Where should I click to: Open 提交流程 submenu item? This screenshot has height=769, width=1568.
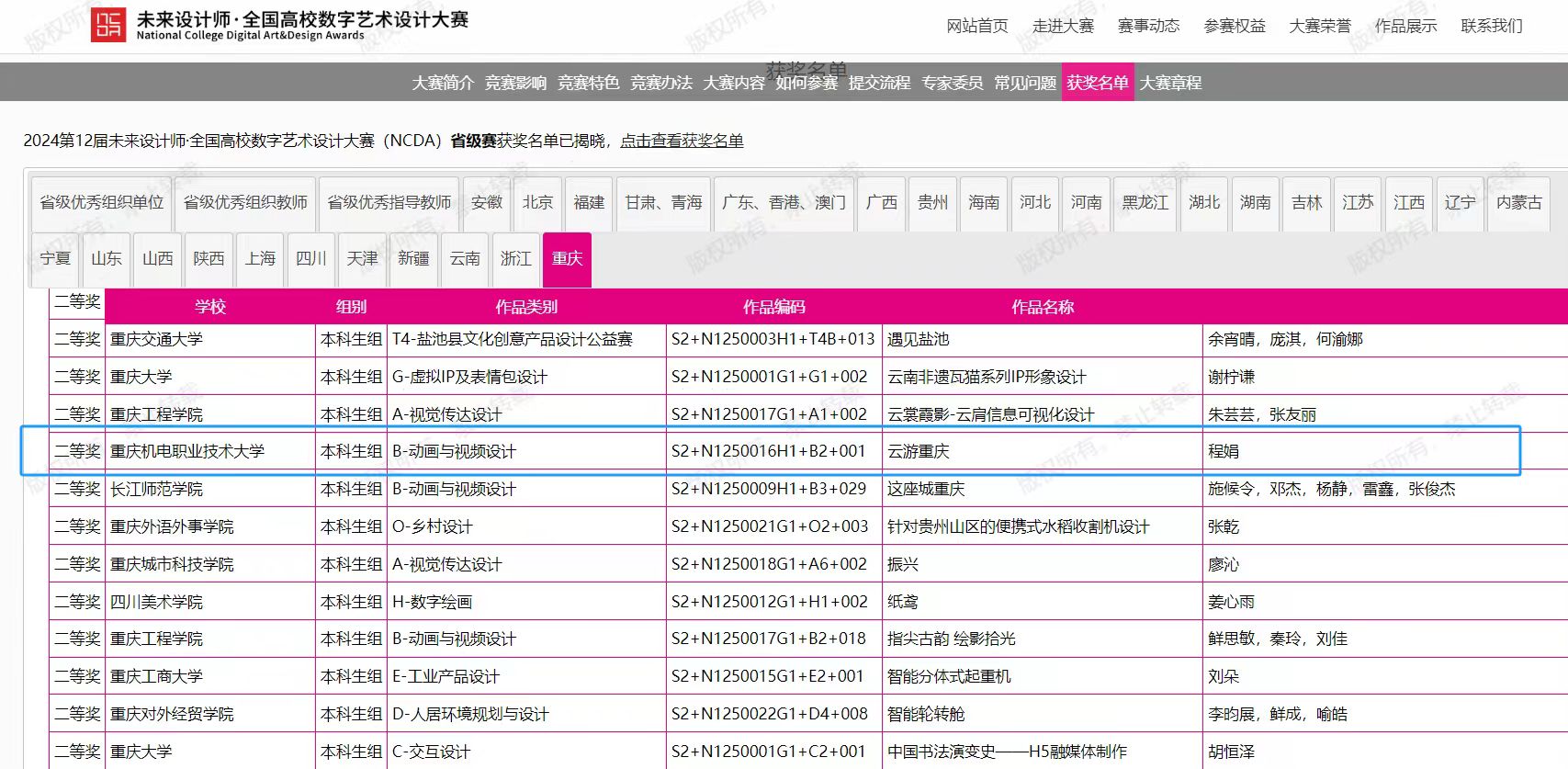879,83
